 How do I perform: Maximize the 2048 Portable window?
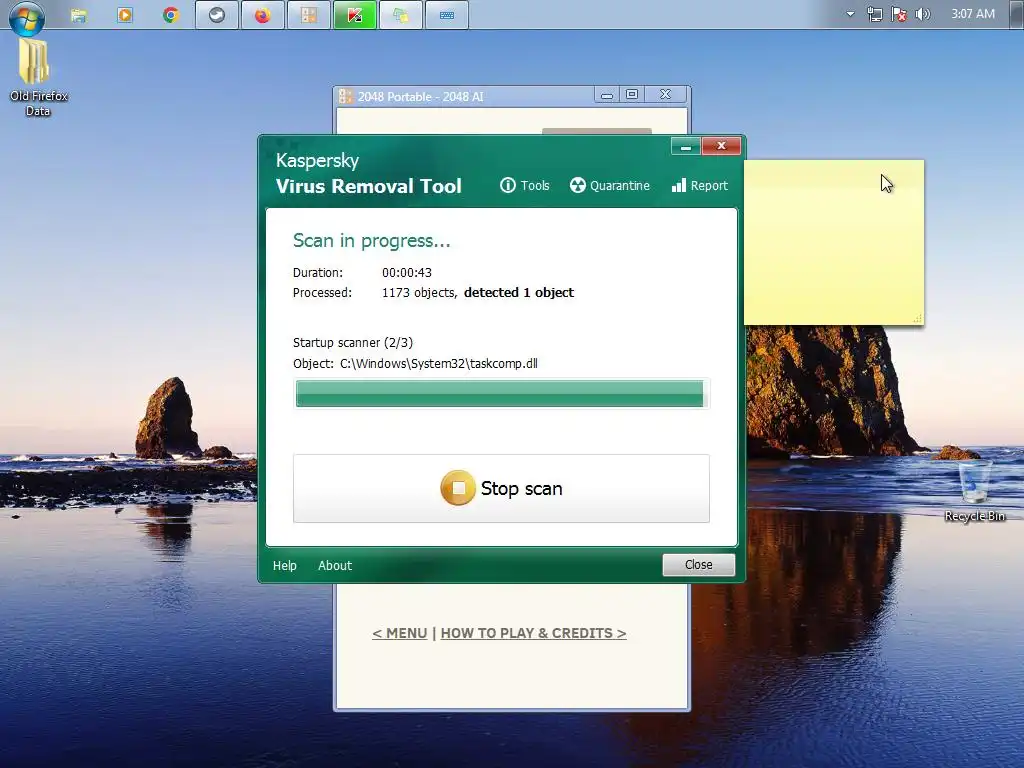tap(632, 95)
